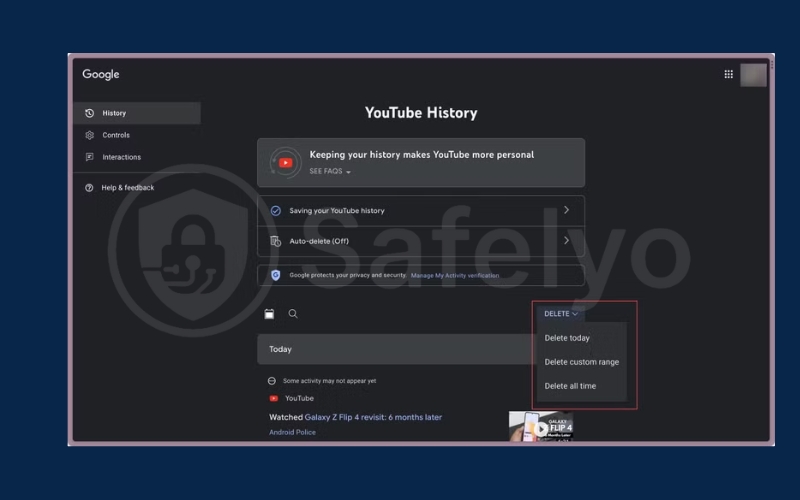The width and height of the screenshot is (800, 500).
Task: Click the YouTube label above watched item
Action: pyautogui.click(x=299, y=398)
